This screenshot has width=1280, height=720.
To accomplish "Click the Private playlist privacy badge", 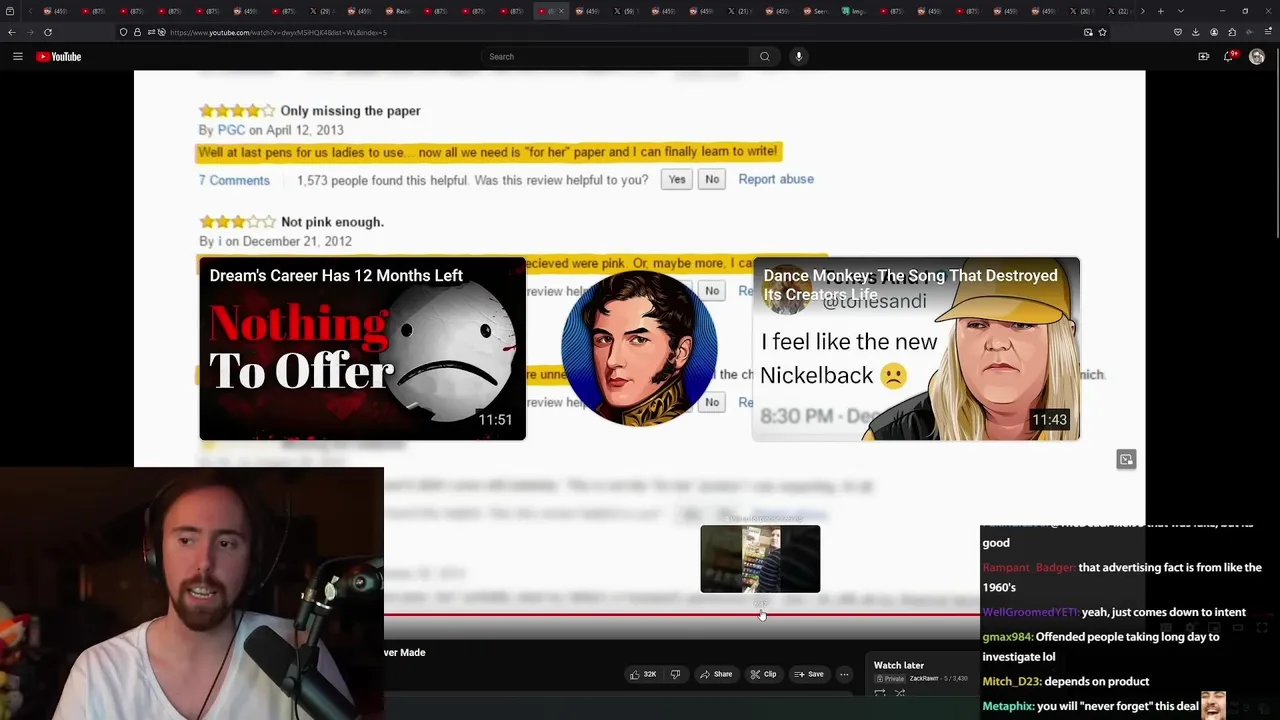I will 888,679.
